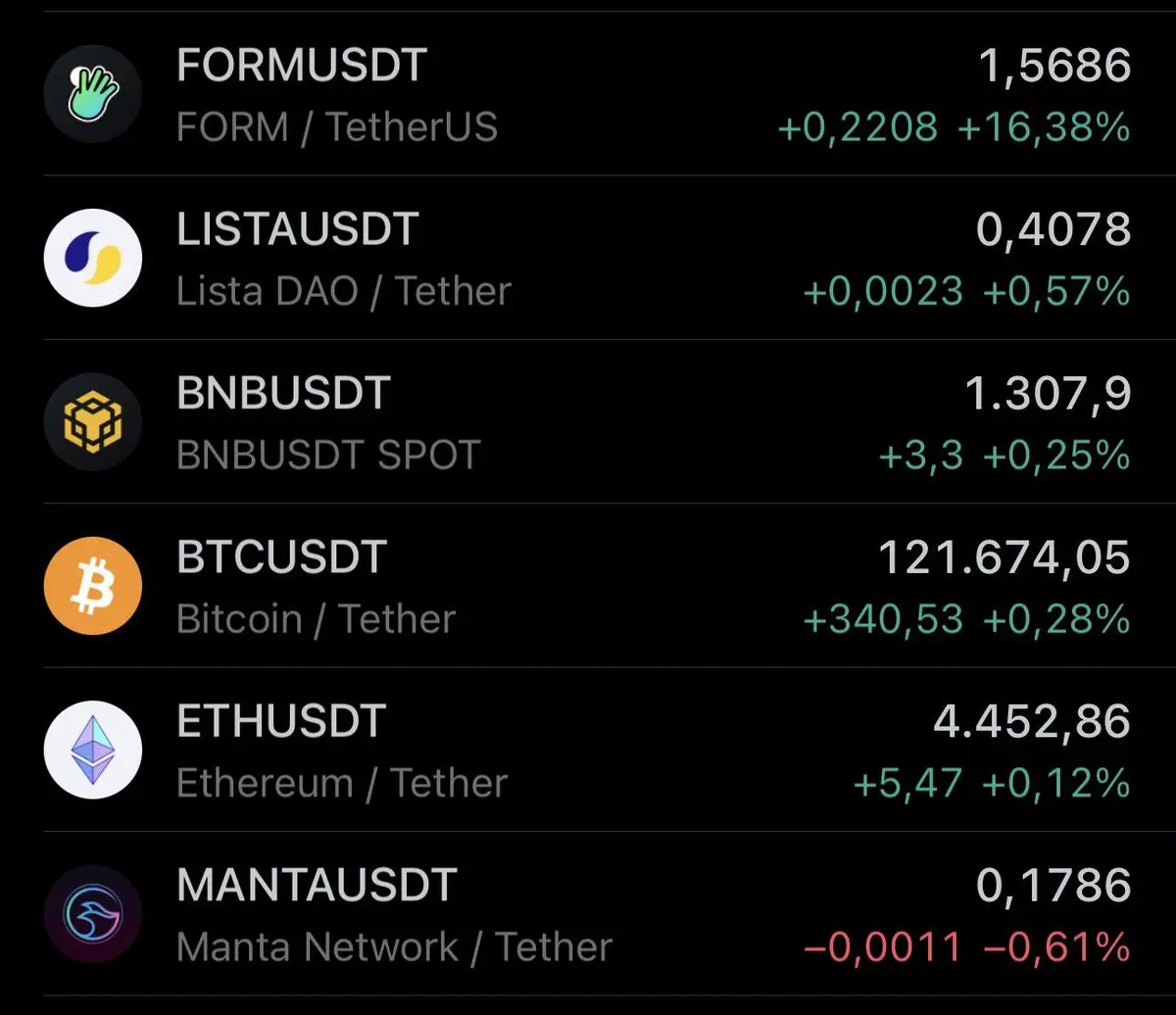Choose the Ethereum diamond icon
The height and width of the screenshot is (1015, 1176).
93,749
